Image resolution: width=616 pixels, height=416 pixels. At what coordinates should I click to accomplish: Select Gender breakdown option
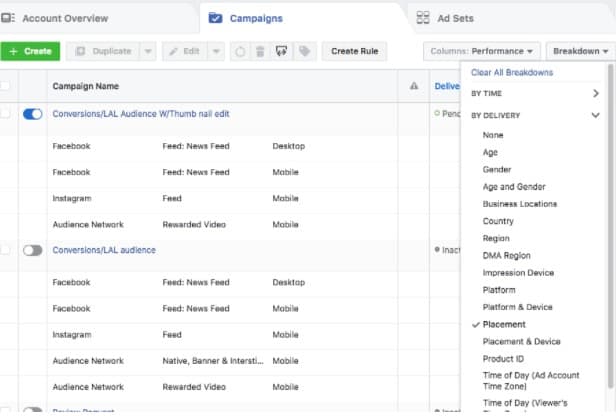497,170
